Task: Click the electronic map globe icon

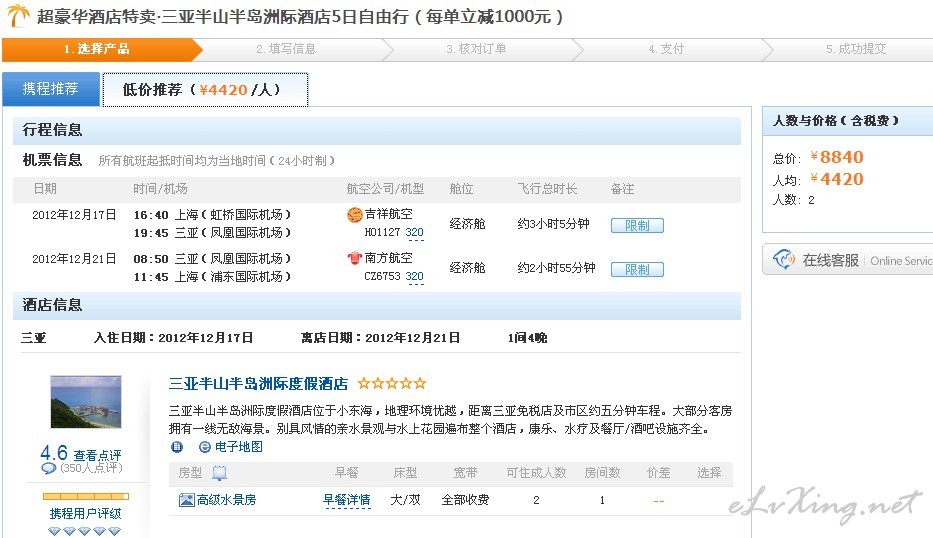Action: pyautogui.click(x=205, y=447)
